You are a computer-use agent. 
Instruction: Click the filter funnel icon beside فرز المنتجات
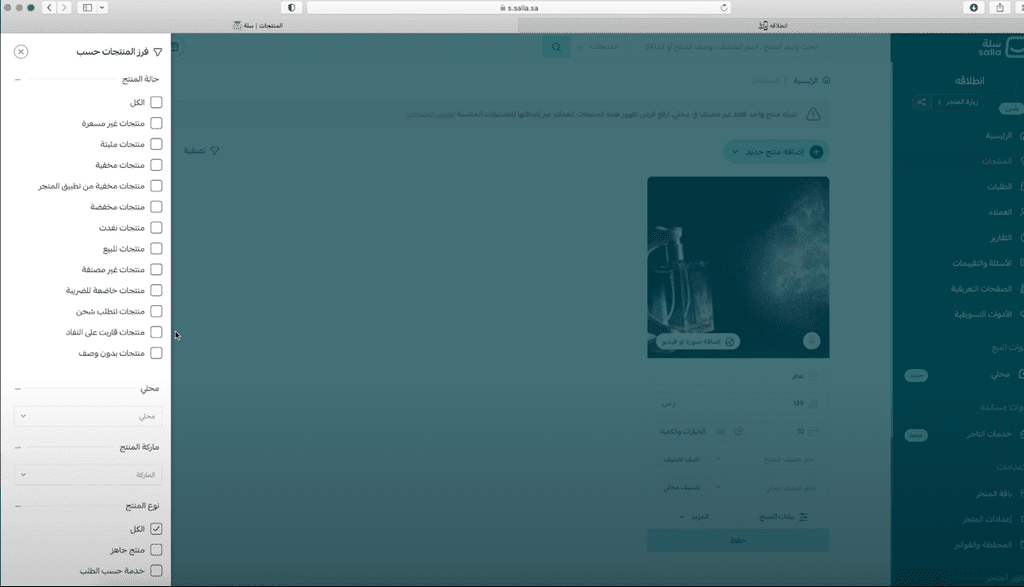(157, 52)
